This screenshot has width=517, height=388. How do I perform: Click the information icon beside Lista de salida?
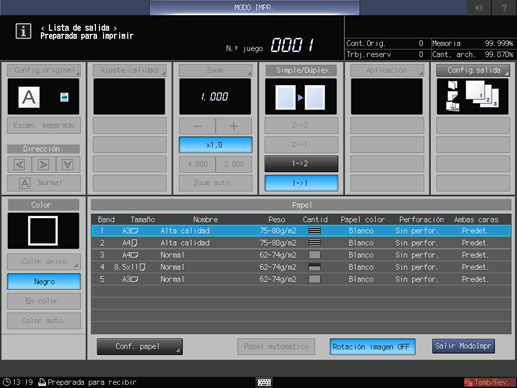click(x=23, y=31)
